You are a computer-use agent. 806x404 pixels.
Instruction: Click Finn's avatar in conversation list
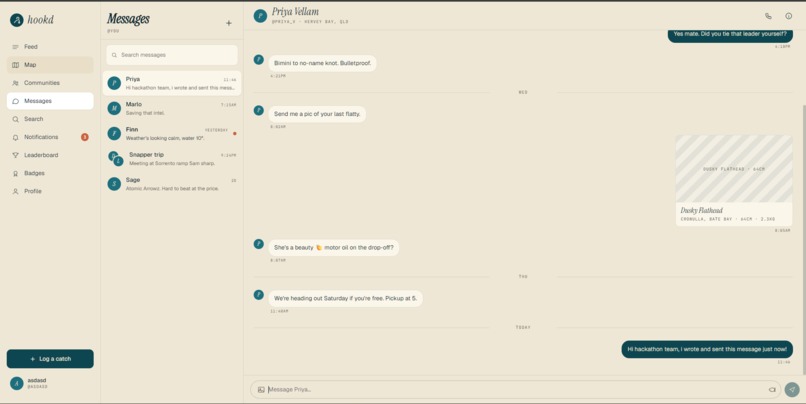point(114,133)
